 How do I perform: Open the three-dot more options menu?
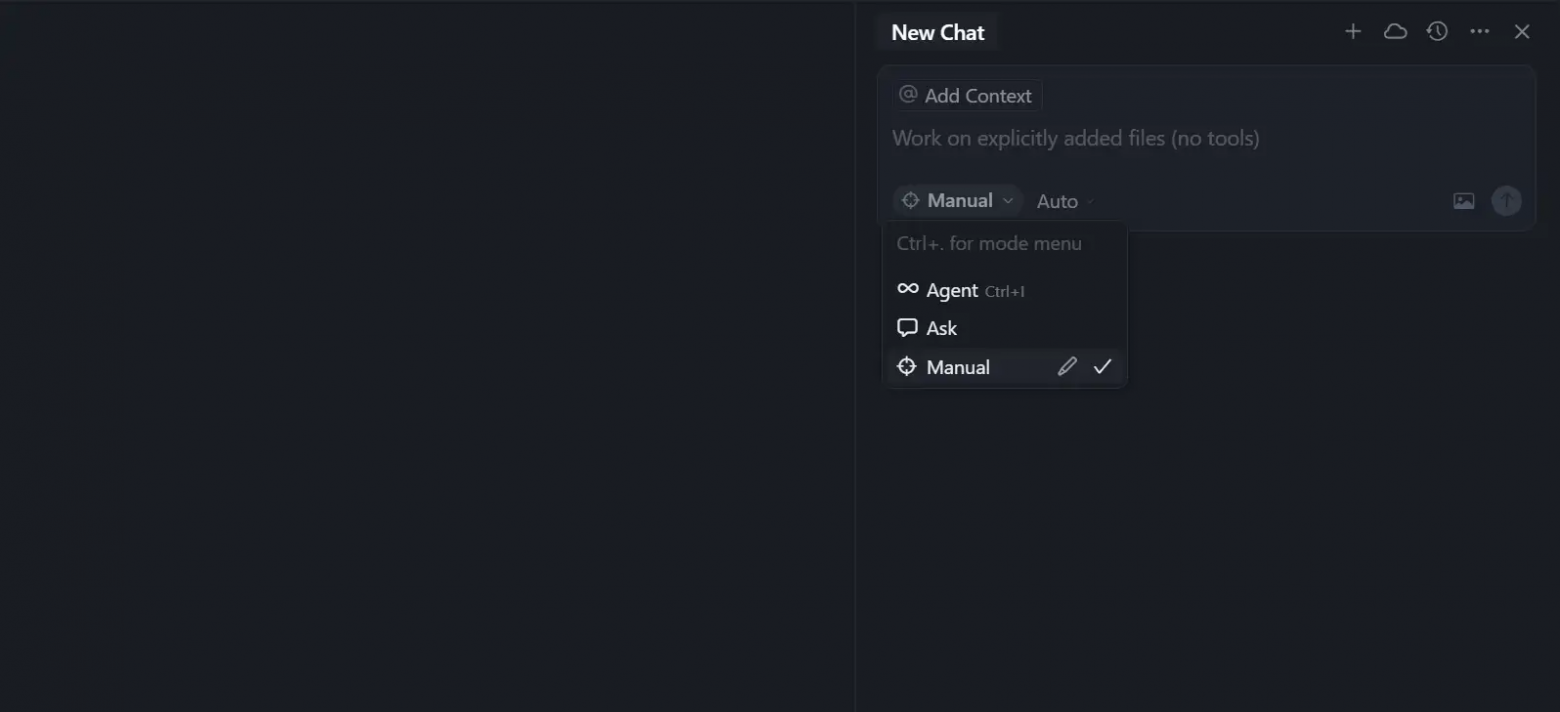pos(1480,32)
